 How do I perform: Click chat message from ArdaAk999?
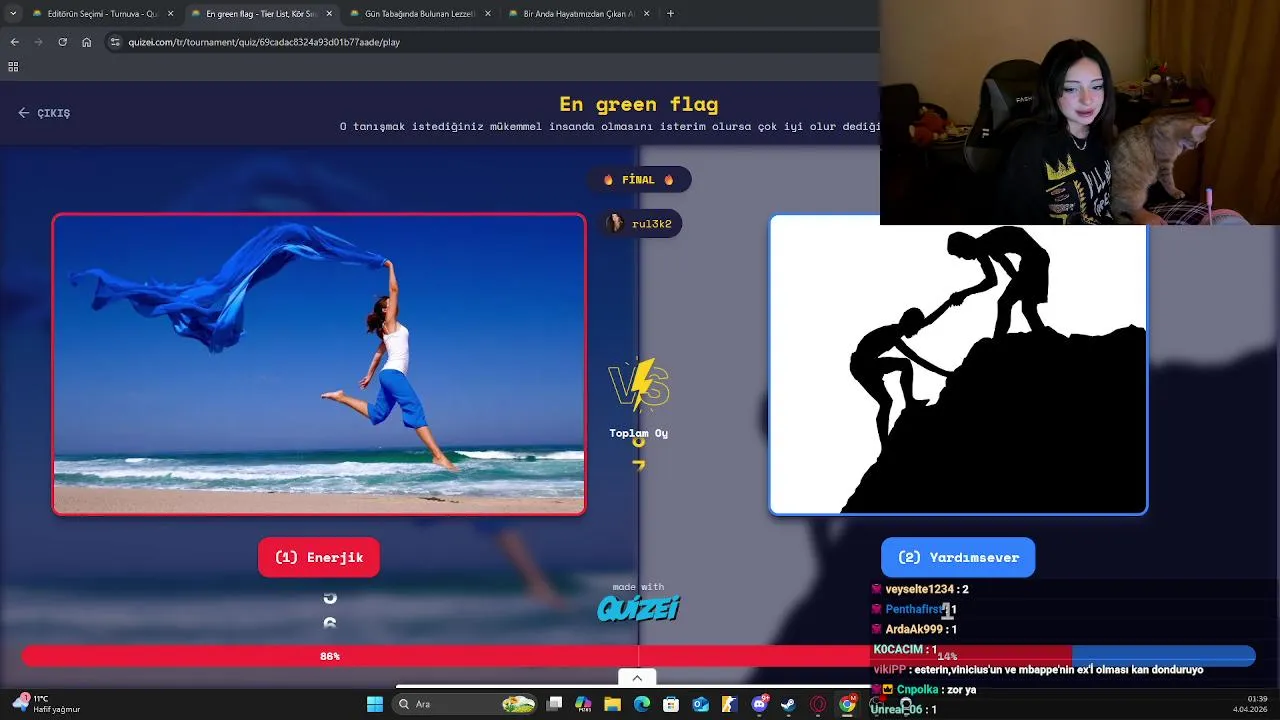tap(914, 629)
